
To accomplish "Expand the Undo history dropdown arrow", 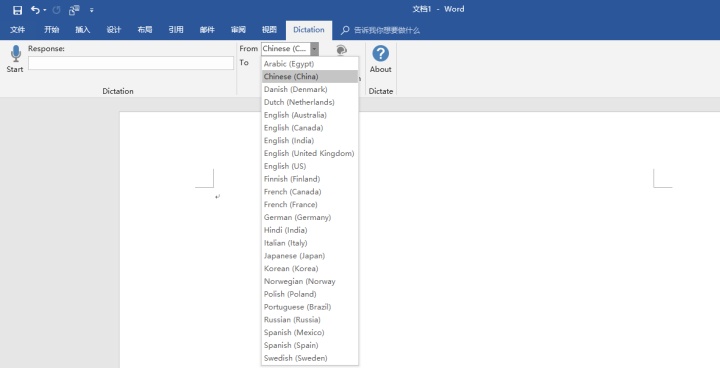I will click(45, 10).
